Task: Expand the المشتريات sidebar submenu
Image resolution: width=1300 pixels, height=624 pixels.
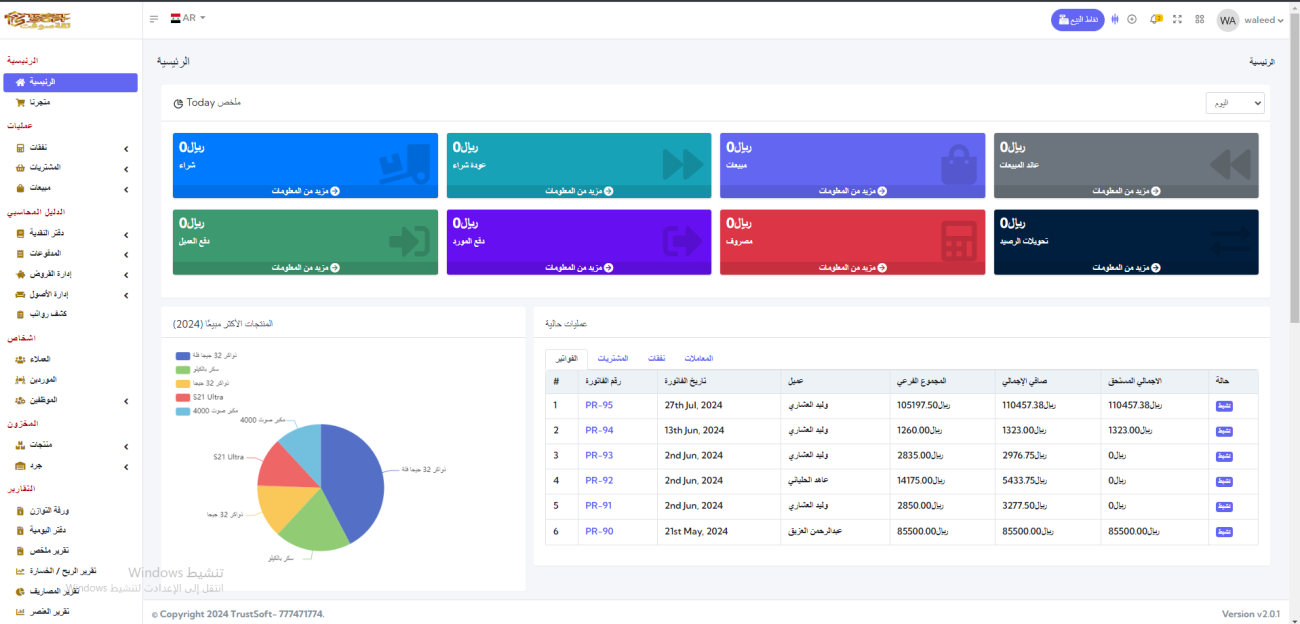Action: tap(70, 167)
